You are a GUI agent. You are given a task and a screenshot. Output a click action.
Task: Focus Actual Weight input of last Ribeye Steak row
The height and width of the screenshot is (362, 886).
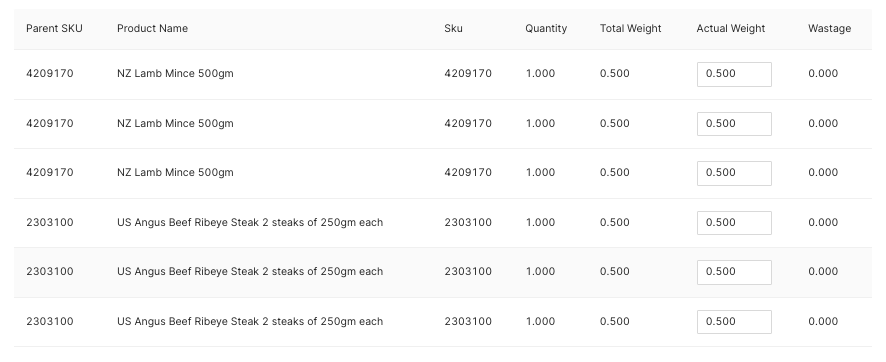[x=734, y=322]
